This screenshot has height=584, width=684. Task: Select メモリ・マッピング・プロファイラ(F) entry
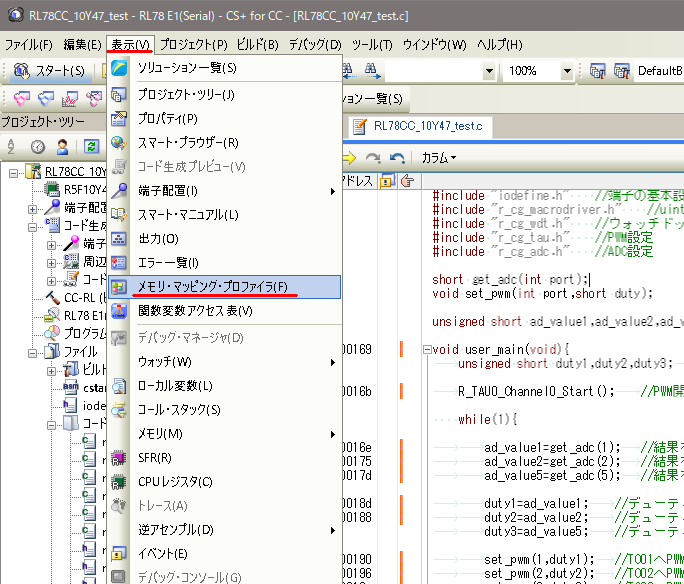coord(225,287)
